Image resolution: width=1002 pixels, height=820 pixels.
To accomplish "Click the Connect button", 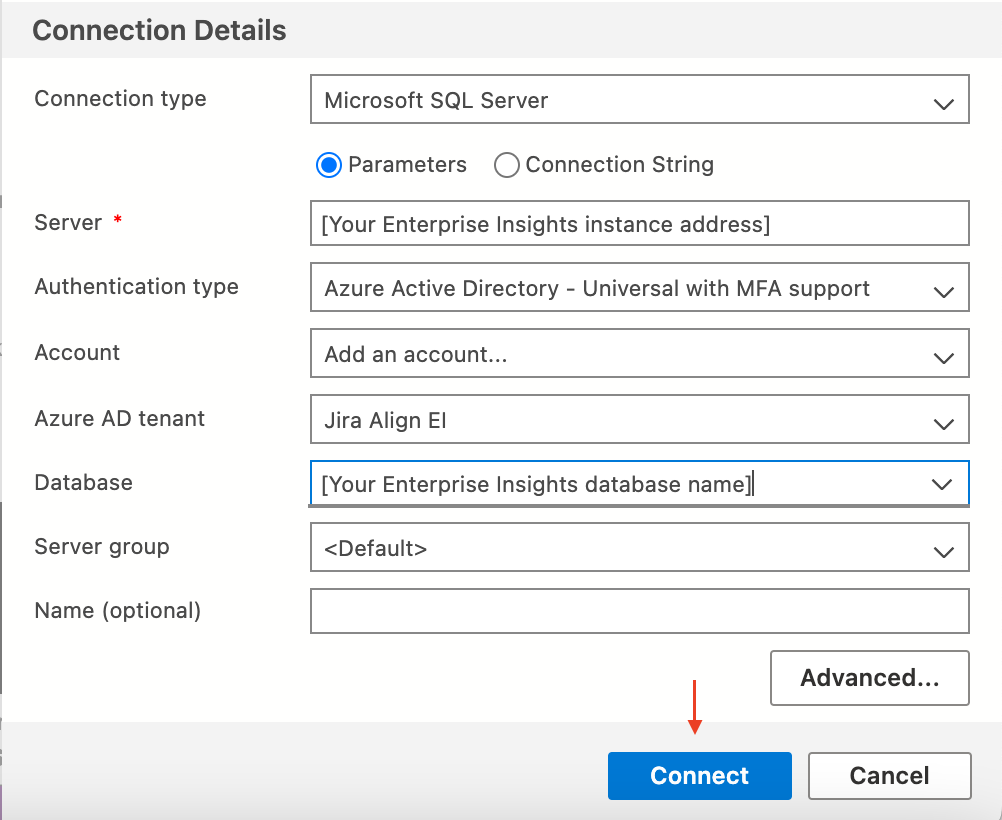I will [x=699, y=775].
